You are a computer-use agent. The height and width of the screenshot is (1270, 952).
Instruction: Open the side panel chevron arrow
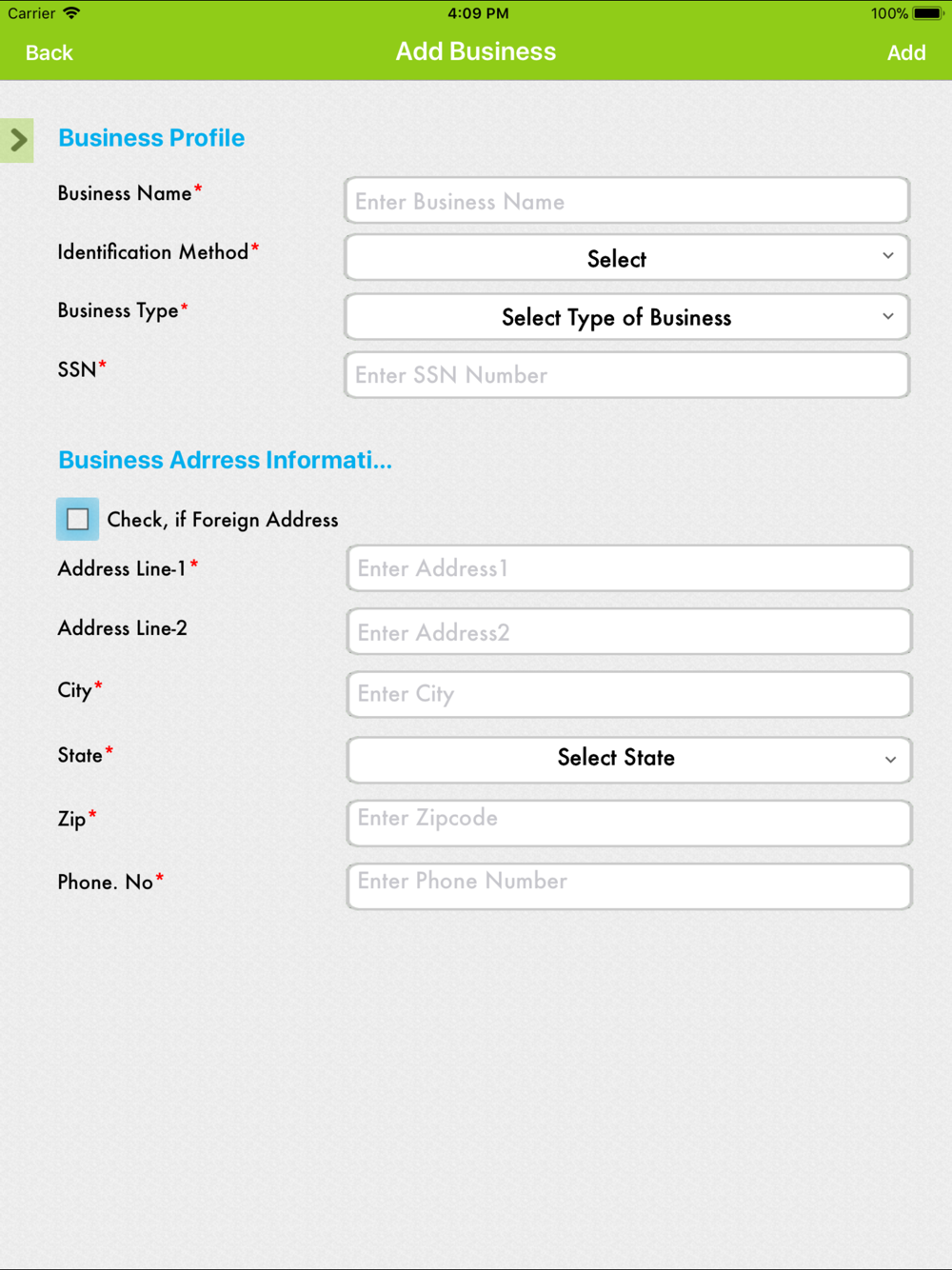point(17,141)
